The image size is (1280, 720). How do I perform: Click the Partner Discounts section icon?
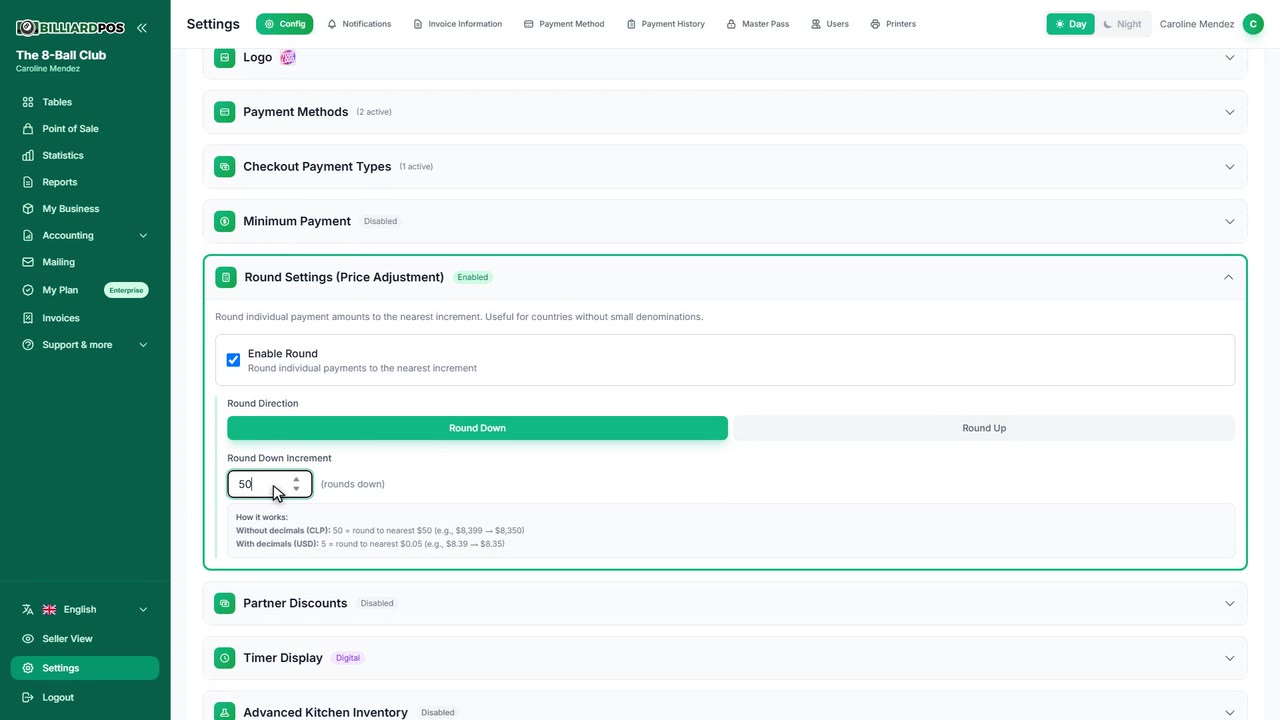coord(225,604)
